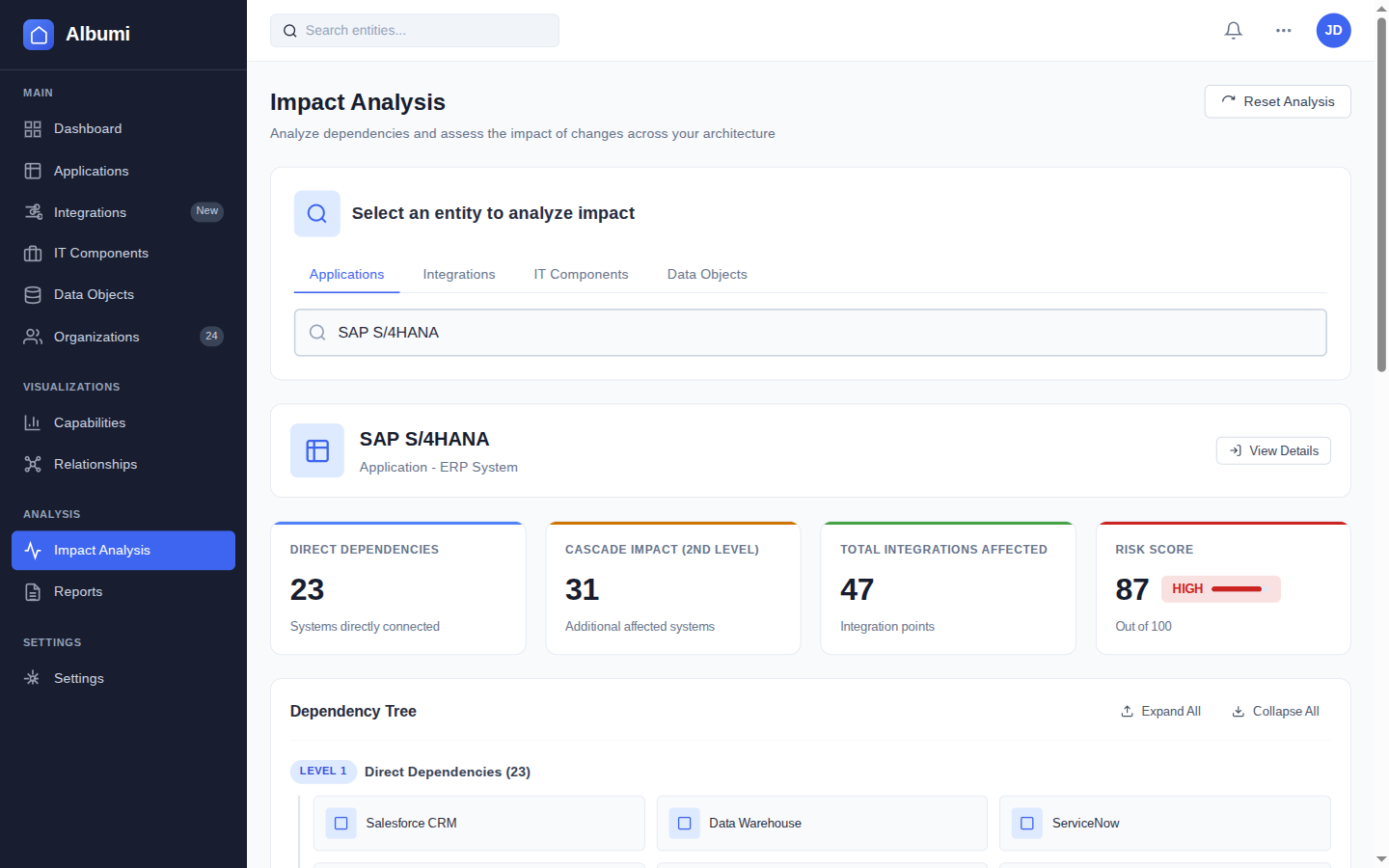Switch to the Data Objects tab
Image resolution: width=1389 pixels, height=868 pixels.
(x=707, y=274)
